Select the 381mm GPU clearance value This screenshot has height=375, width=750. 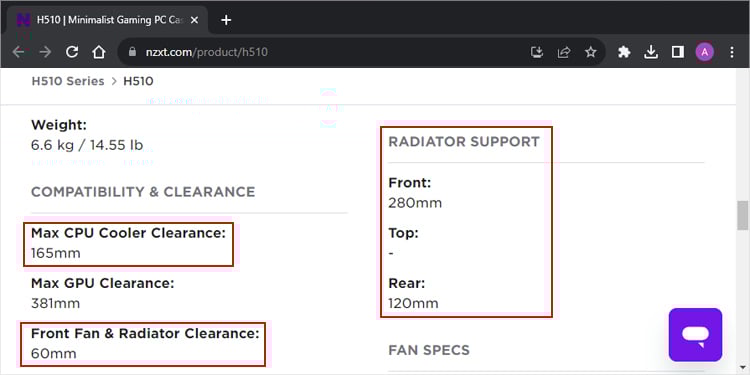tap(55, 304)
